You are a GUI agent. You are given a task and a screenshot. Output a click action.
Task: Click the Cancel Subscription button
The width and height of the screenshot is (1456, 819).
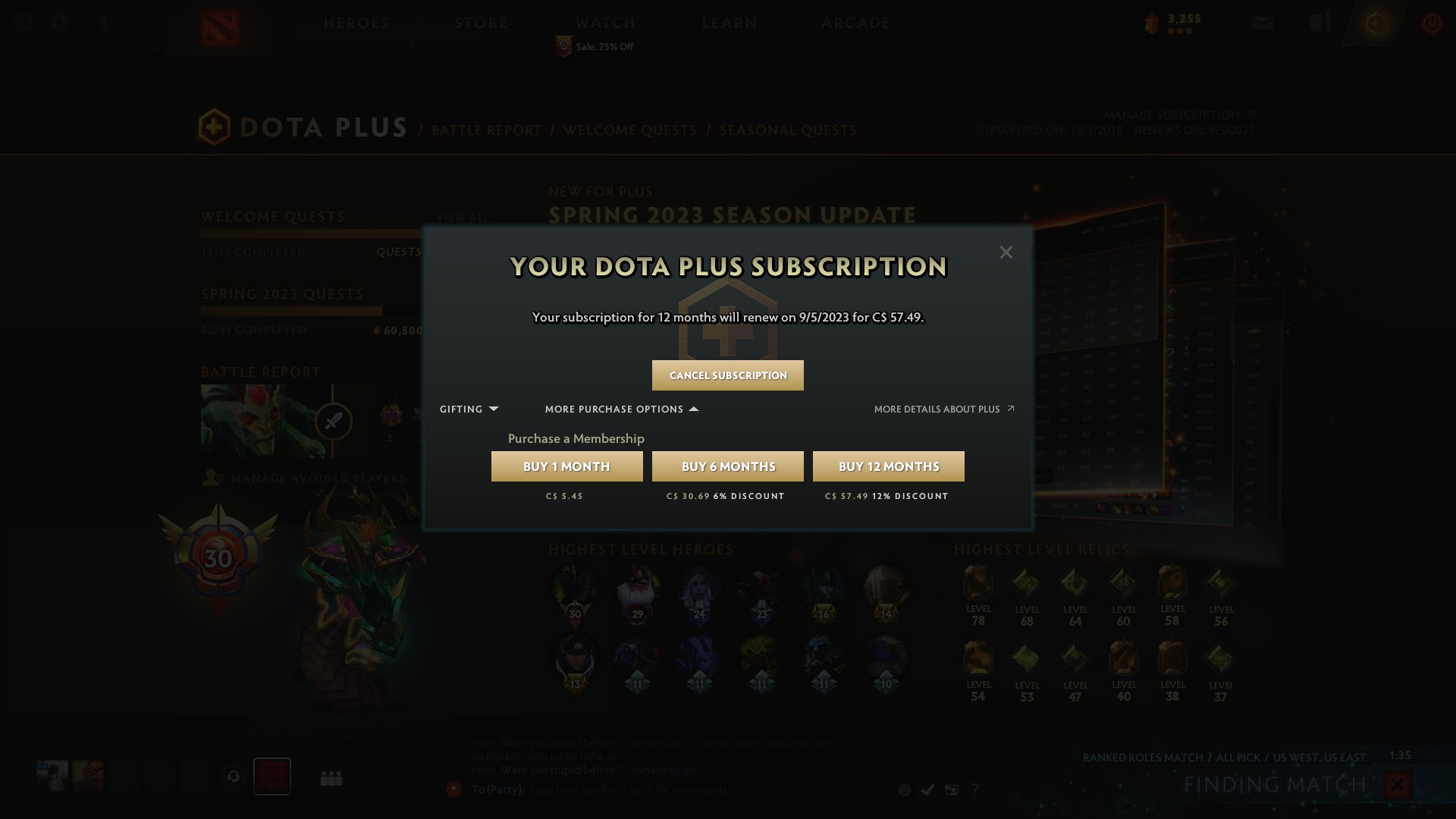click(728, 375)
